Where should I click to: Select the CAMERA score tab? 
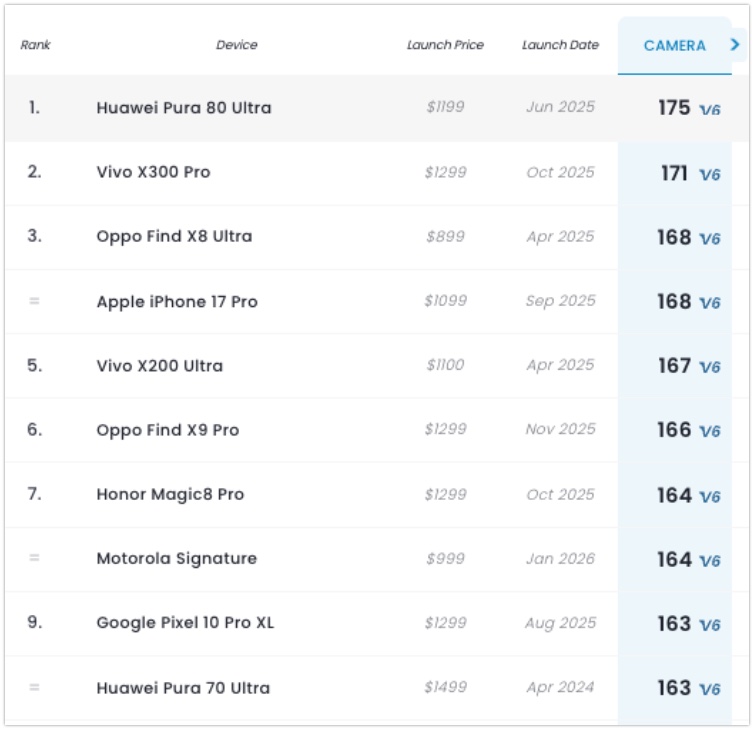pos(674,46)
